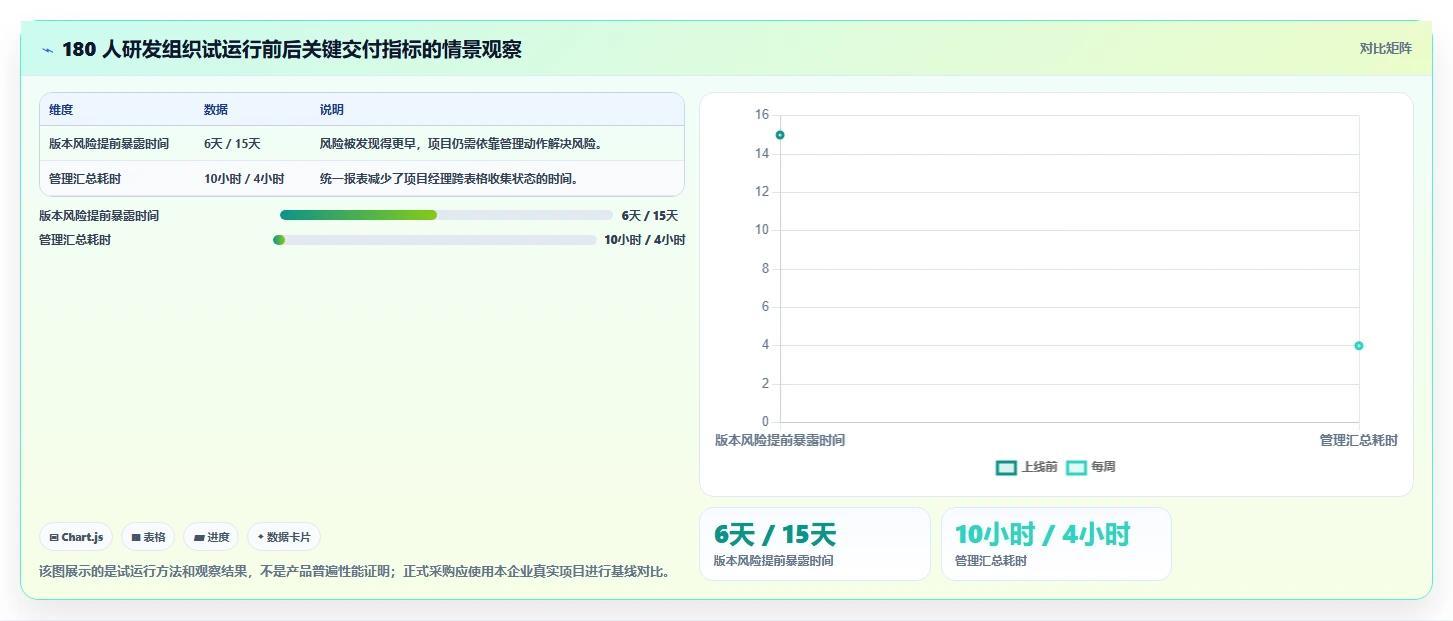Click x-axis label 管理汇总耗时
This screenshot has width=1453, height=621.
(x=1358, y=440)
